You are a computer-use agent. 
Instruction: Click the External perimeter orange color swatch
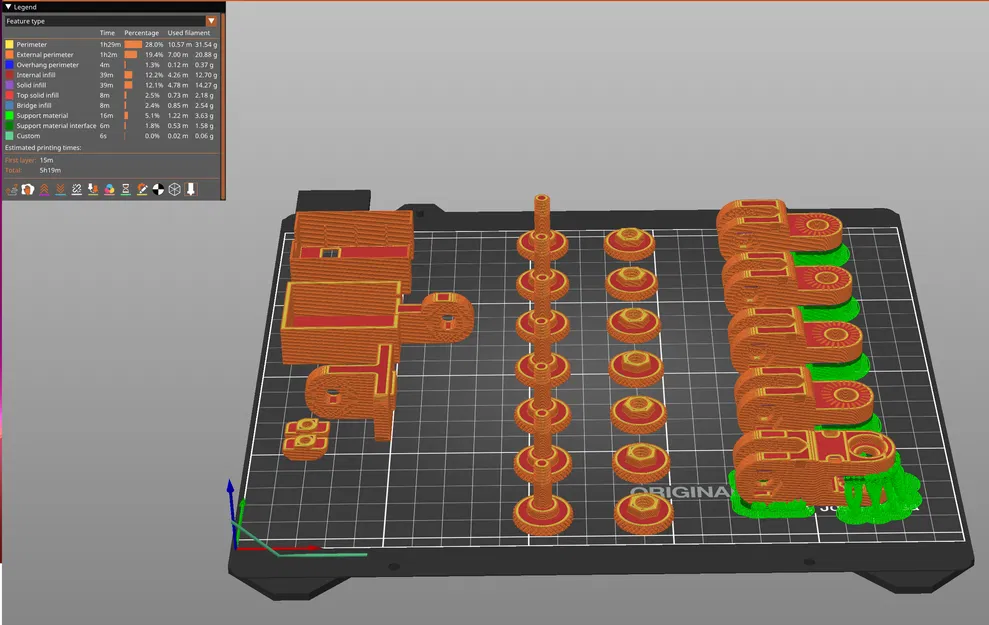click(9, 55)
